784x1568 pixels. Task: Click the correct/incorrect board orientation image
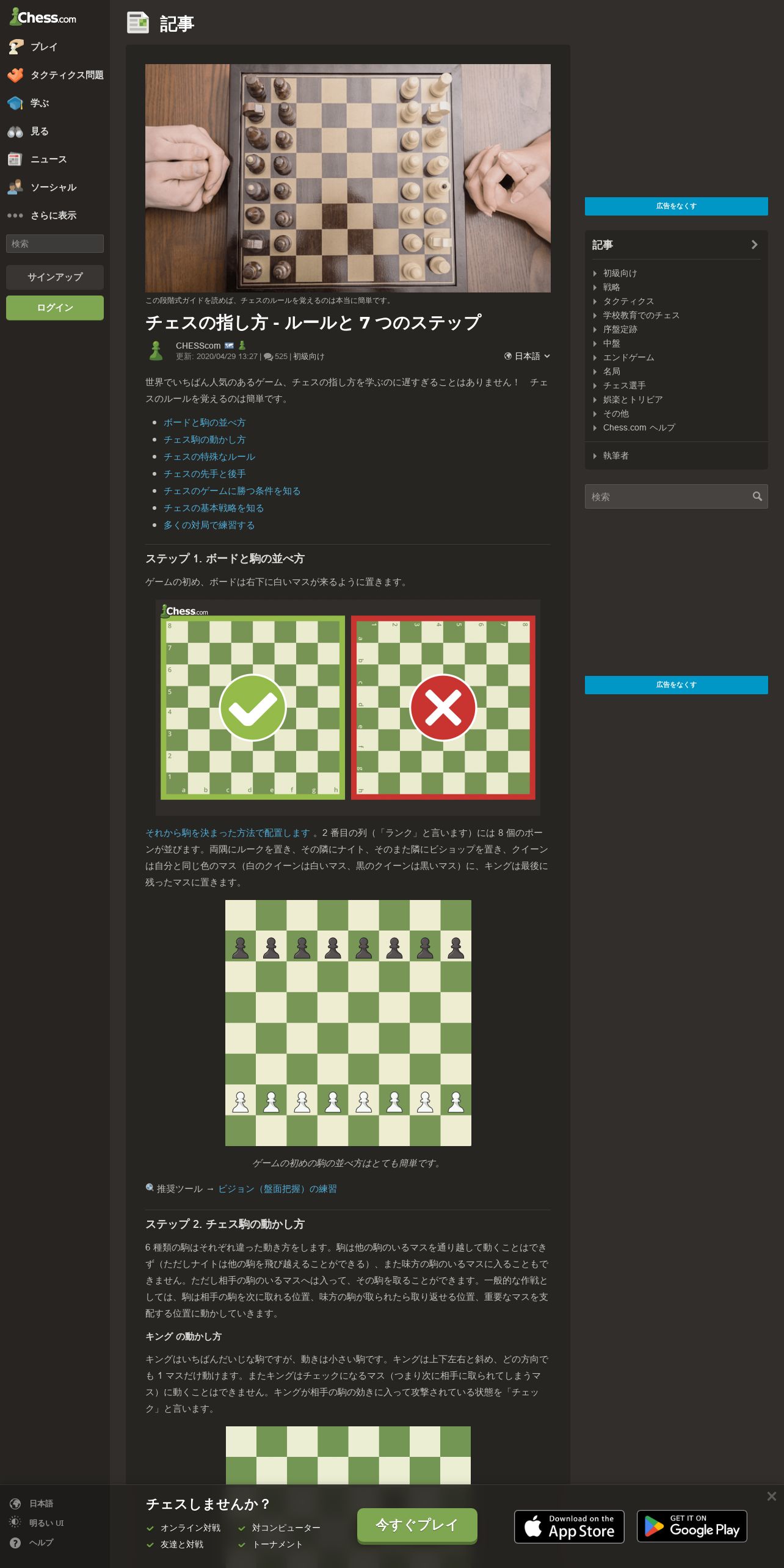(x=348, y=708)
